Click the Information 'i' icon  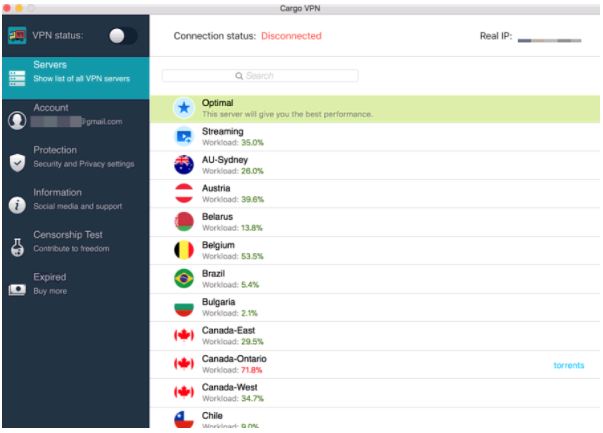[x=17, y=205]
